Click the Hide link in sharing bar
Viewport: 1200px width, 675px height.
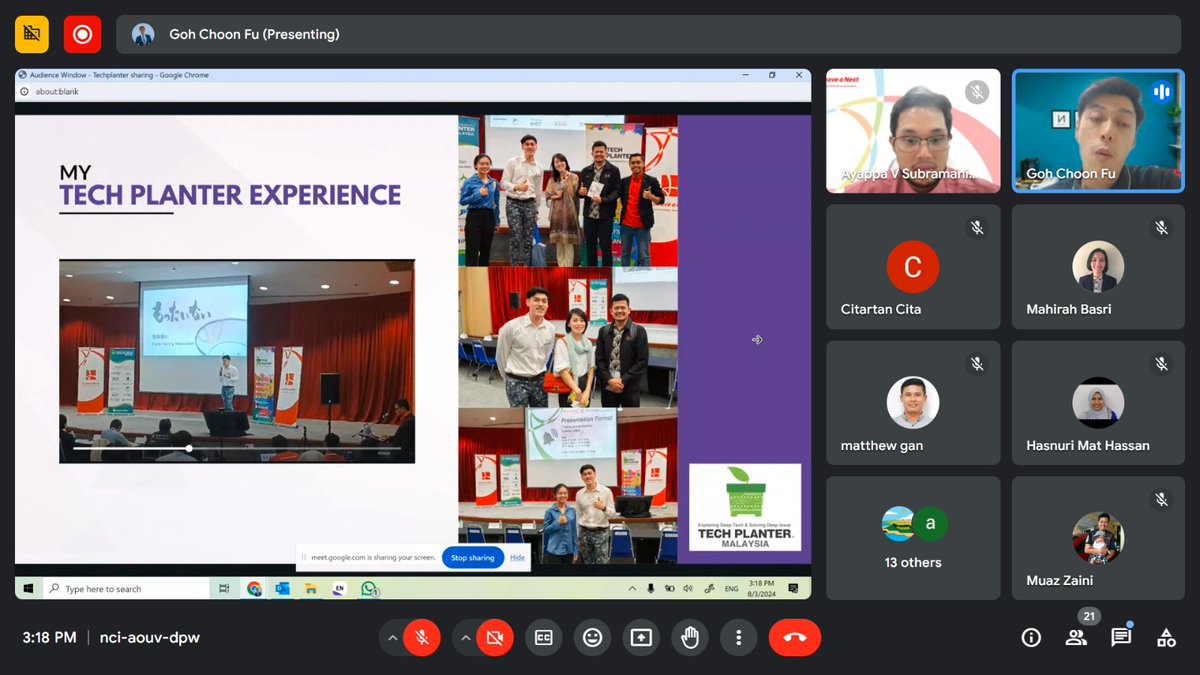[x=517, y=558]
